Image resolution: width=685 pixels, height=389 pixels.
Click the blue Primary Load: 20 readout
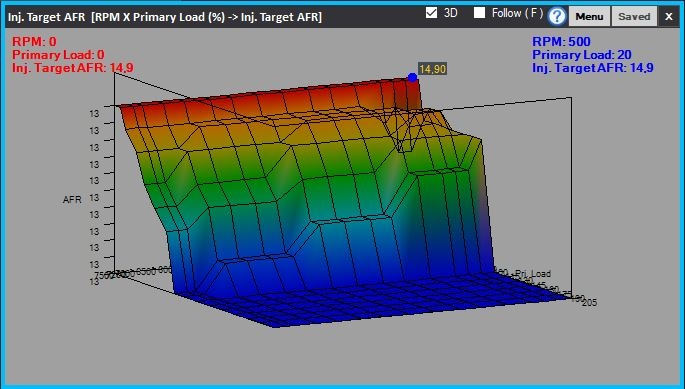click(x=582, y=55)
